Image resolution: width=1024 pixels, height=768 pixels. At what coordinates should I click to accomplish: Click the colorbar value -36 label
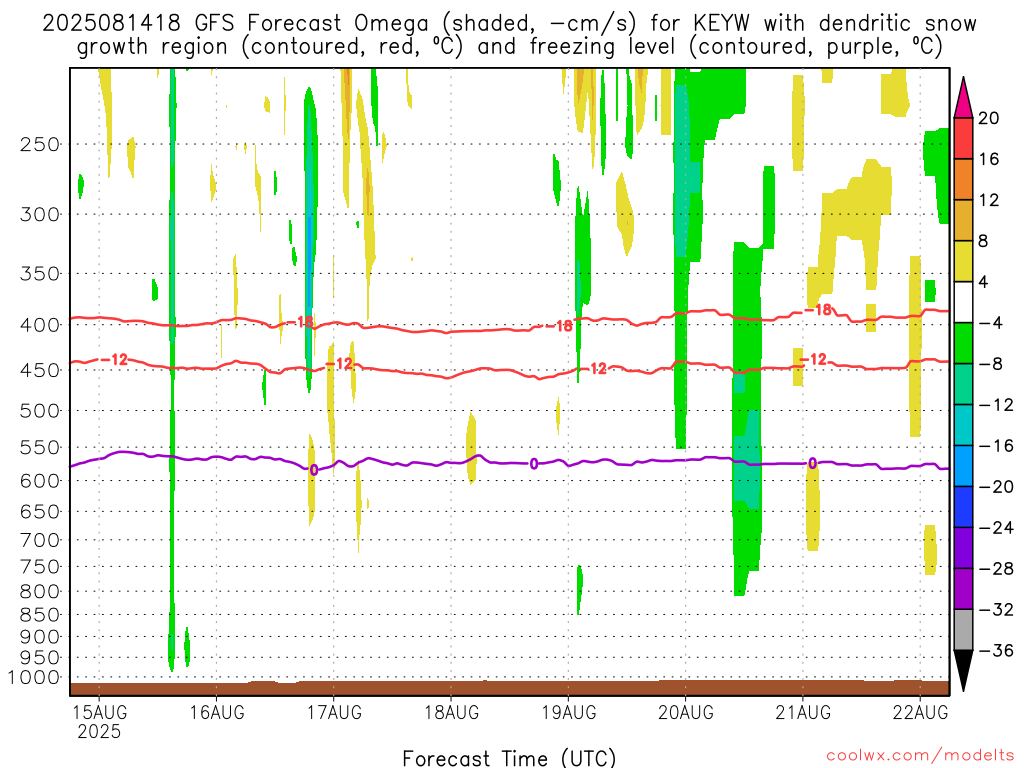(x=996, y=650)
